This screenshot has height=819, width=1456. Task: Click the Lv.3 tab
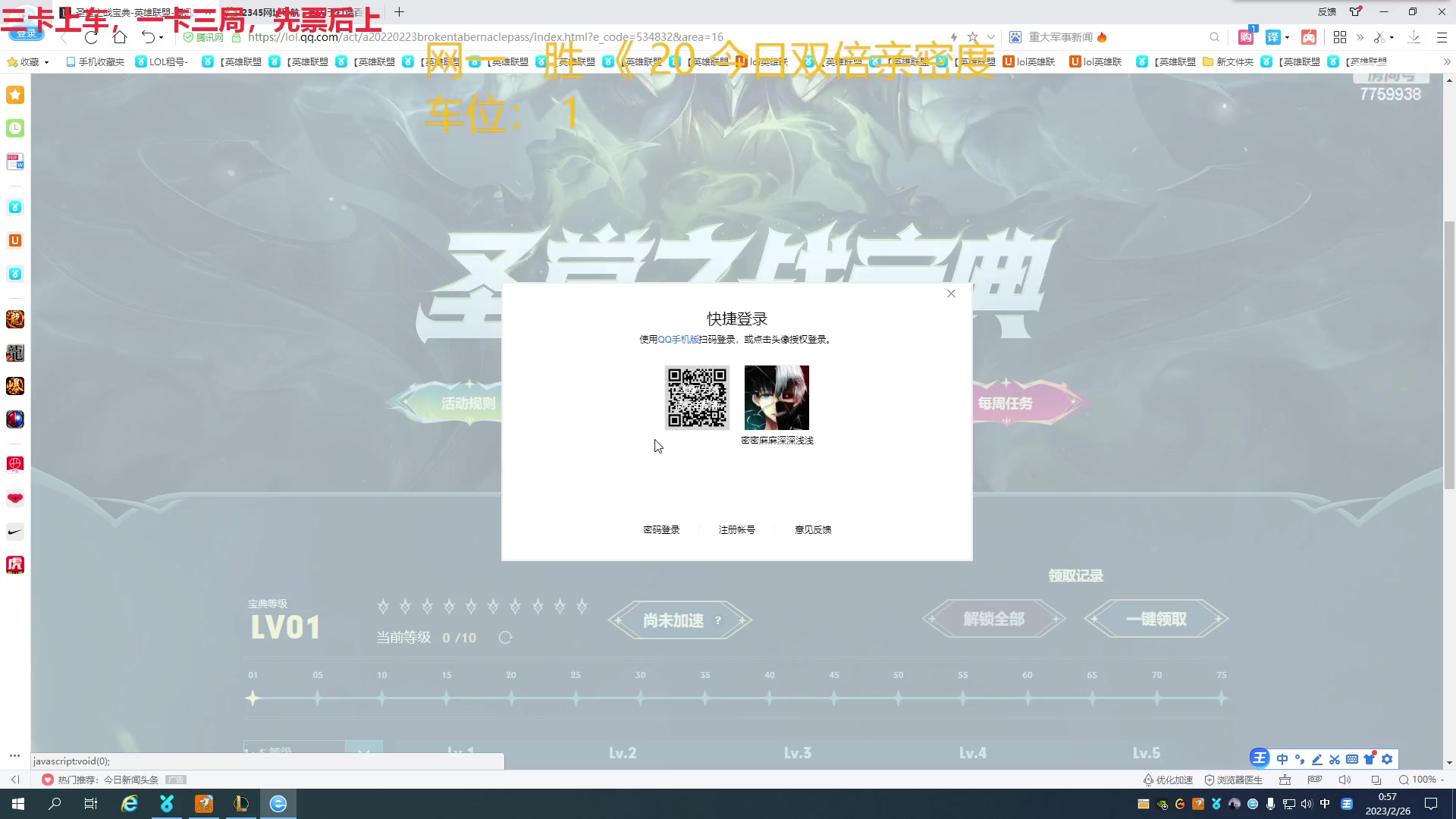(x=797, y=752)
